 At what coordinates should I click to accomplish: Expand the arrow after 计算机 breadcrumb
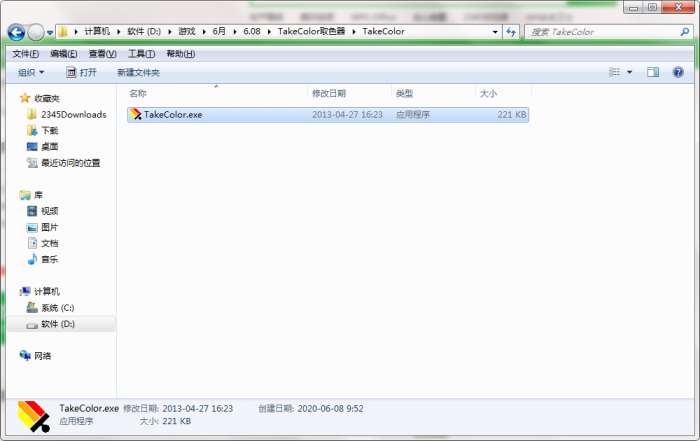click(x=118, y=32)
